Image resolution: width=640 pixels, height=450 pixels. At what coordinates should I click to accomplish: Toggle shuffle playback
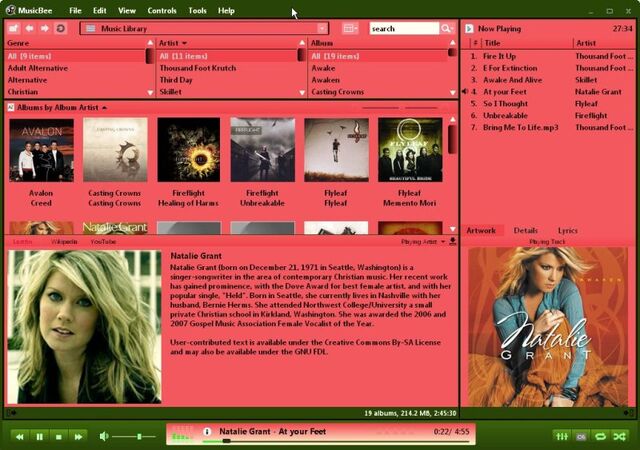pos(620,437)
